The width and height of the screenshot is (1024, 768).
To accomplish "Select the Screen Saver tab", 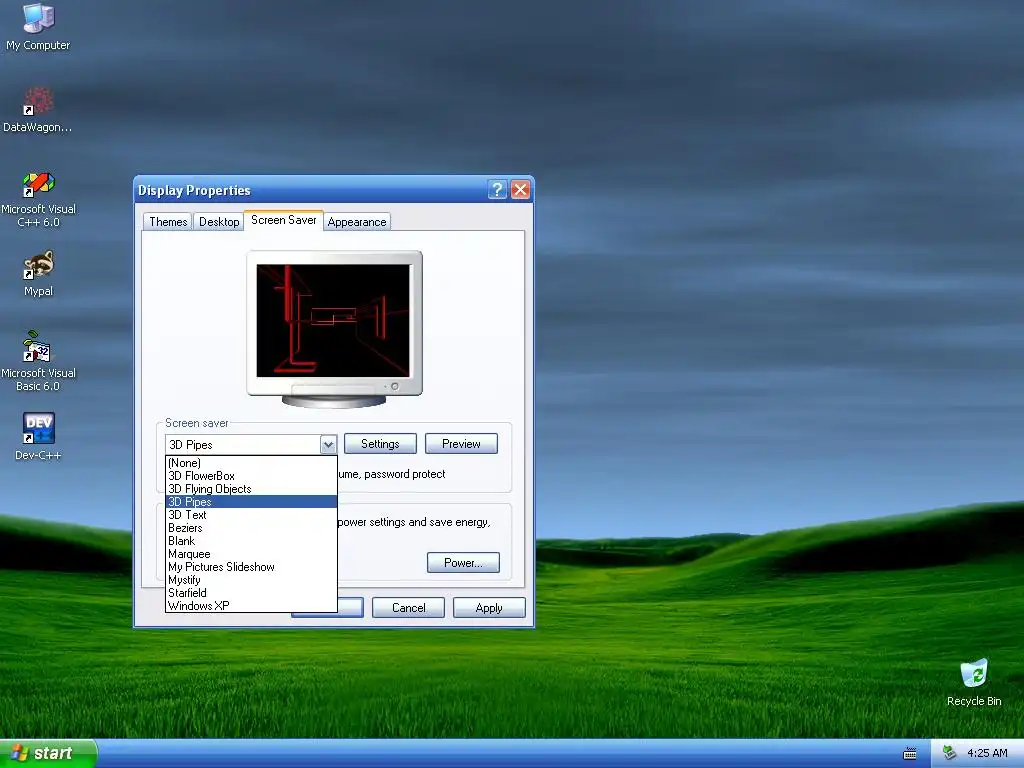I will (283, 220).
